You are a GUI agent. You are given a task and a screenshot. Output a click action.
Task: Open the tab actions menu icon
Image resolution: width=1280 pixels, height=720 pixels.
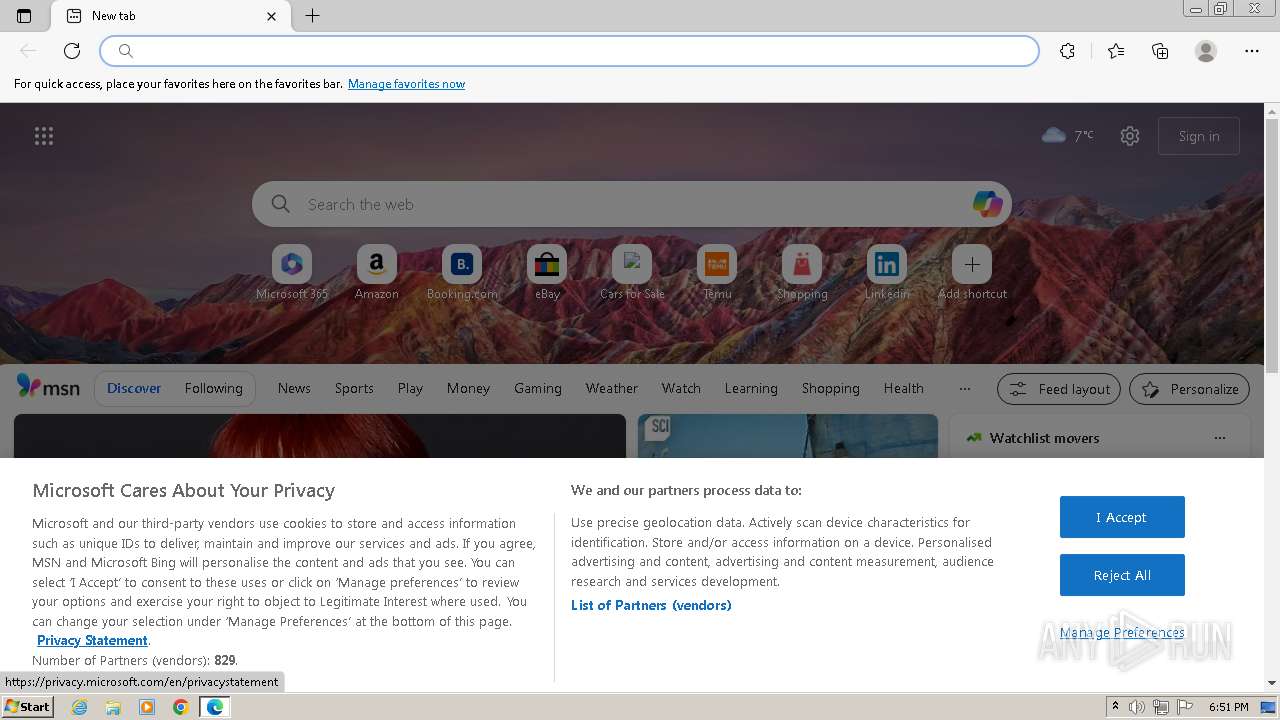(24, 16)
